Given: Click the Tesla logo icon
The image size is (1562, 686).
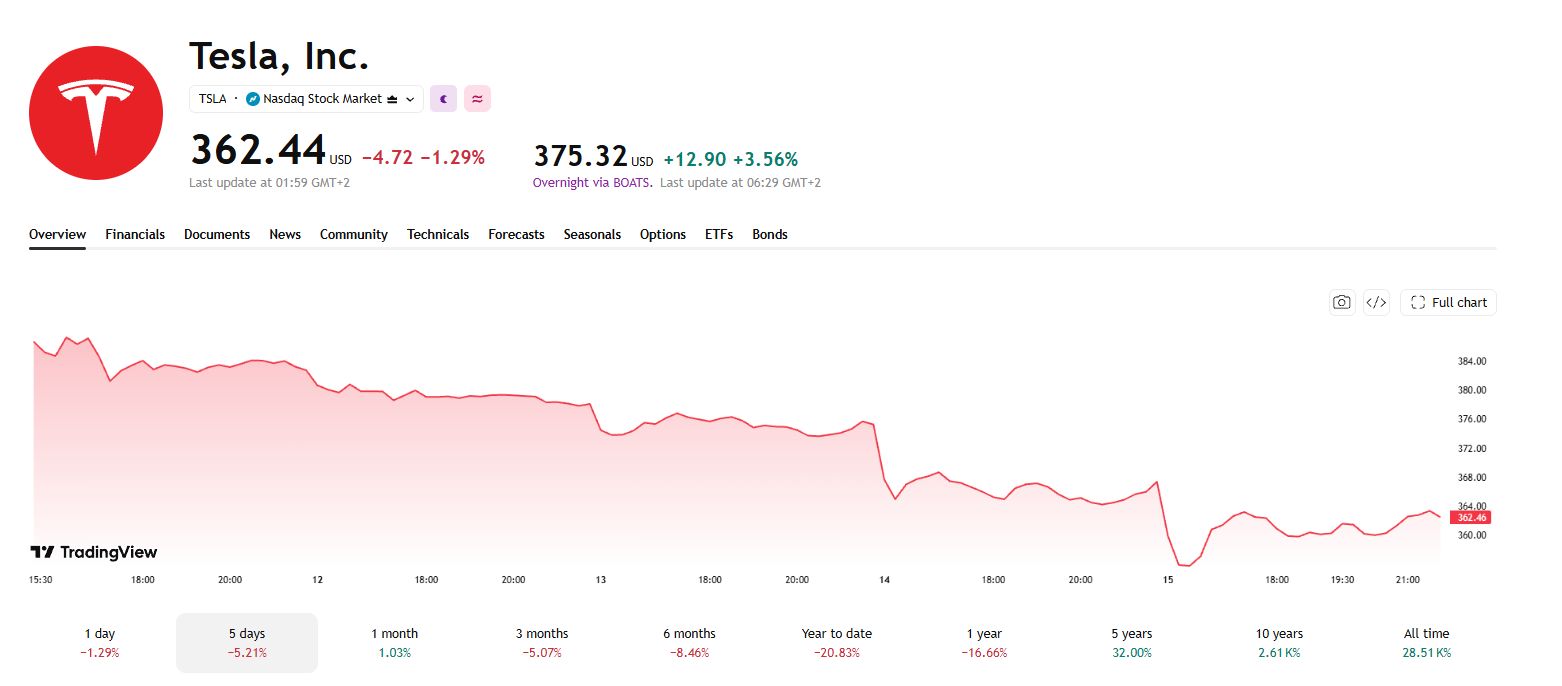Looking at the screenshot, I should [x=96, y=113].
